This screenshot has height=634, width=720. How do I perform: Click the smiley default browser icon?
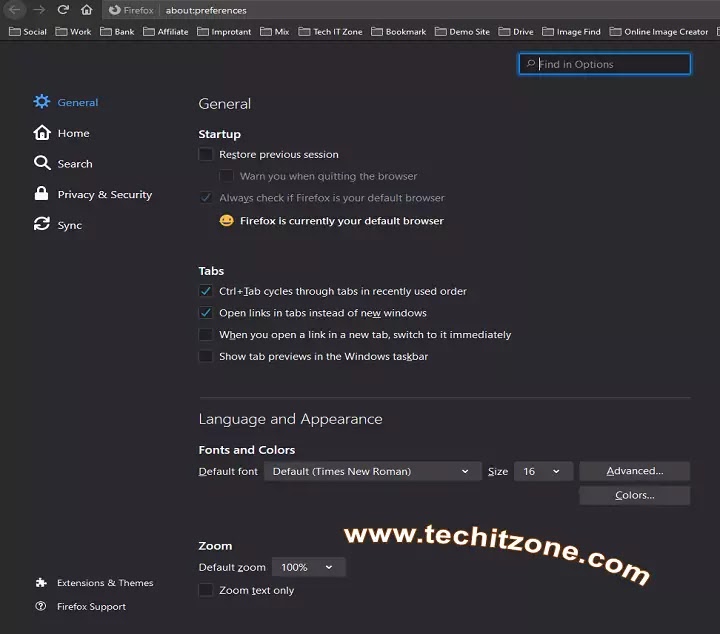[x=226, y=221]
